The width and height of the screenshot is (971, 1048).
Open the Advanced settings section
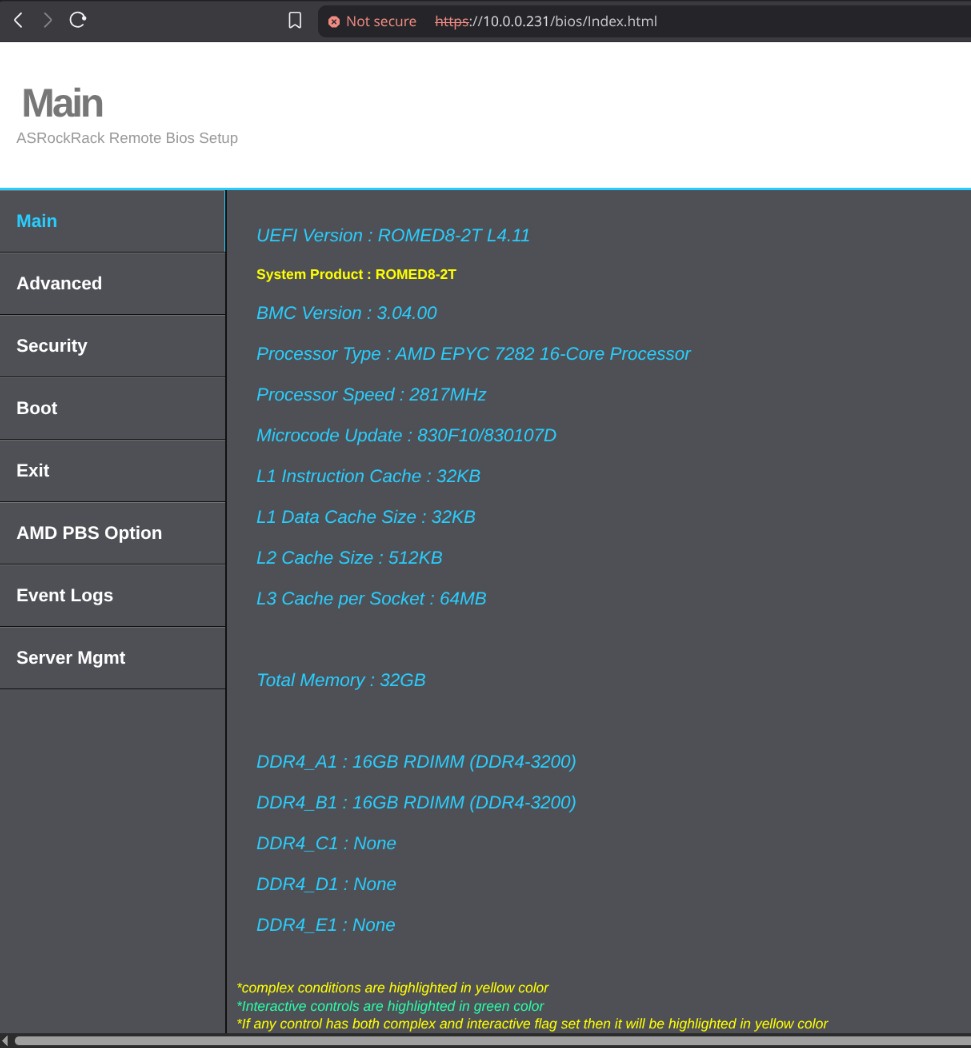[x=112, y=284]
